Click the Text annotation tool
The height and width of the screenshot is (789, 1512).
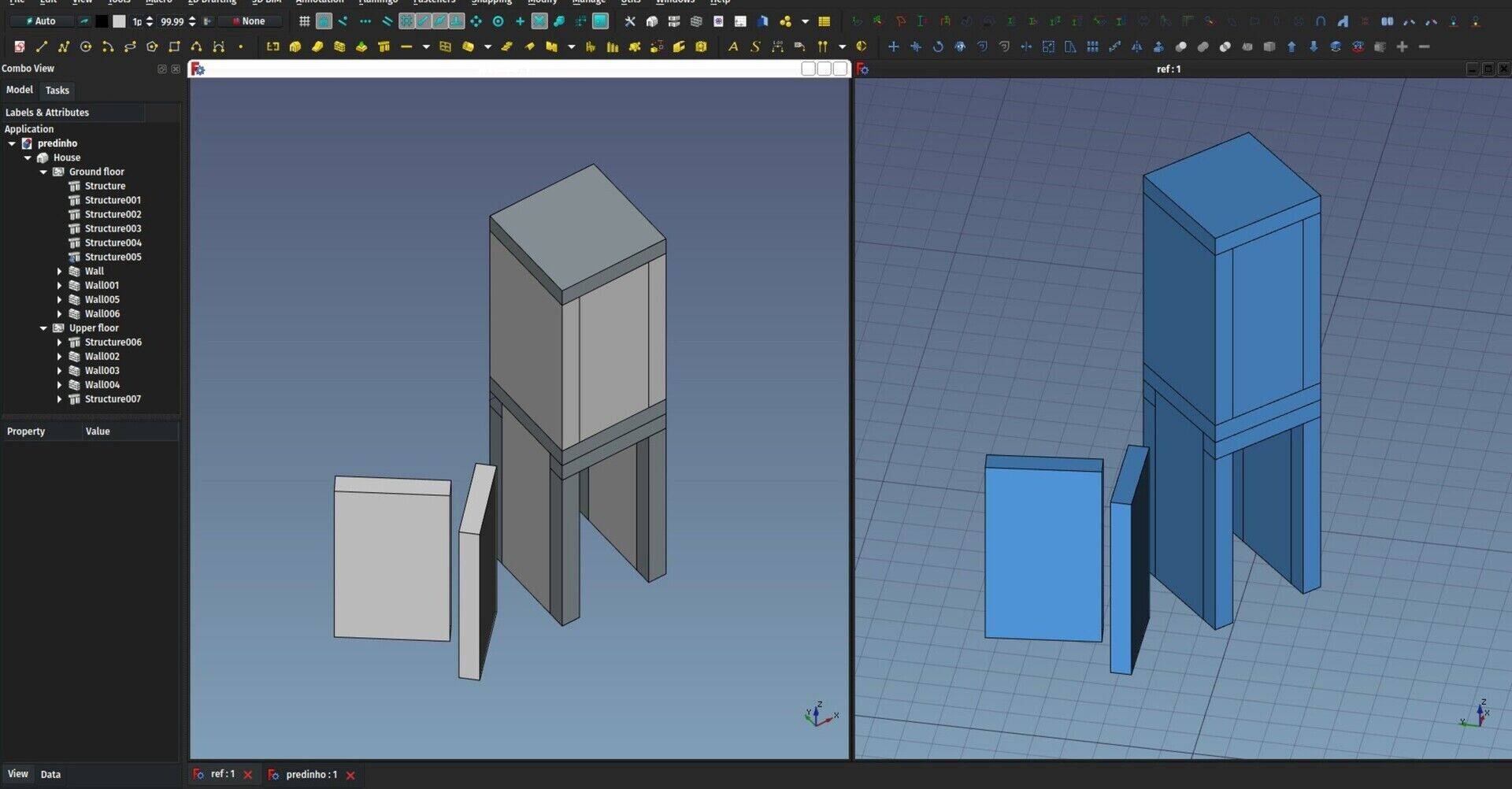tap(732, 47)
